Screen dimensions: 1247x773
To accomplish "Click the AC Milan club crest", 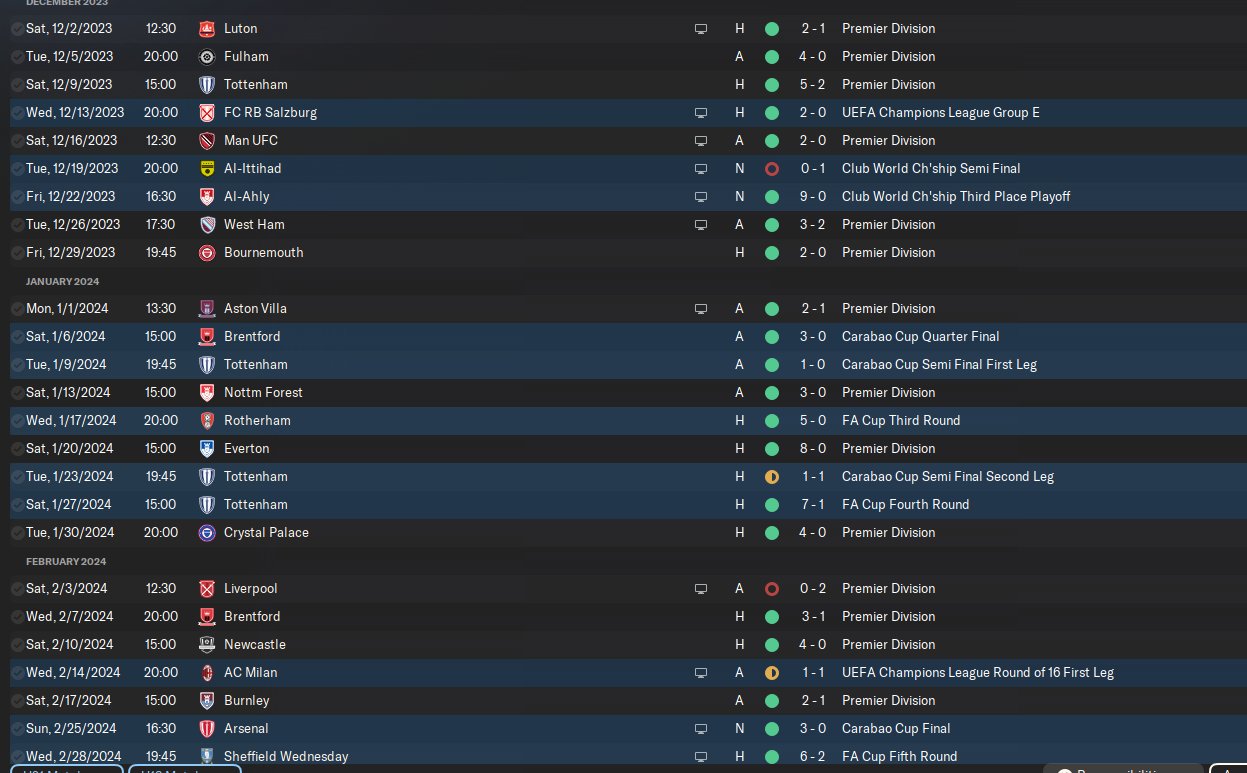I will (207, 673).
